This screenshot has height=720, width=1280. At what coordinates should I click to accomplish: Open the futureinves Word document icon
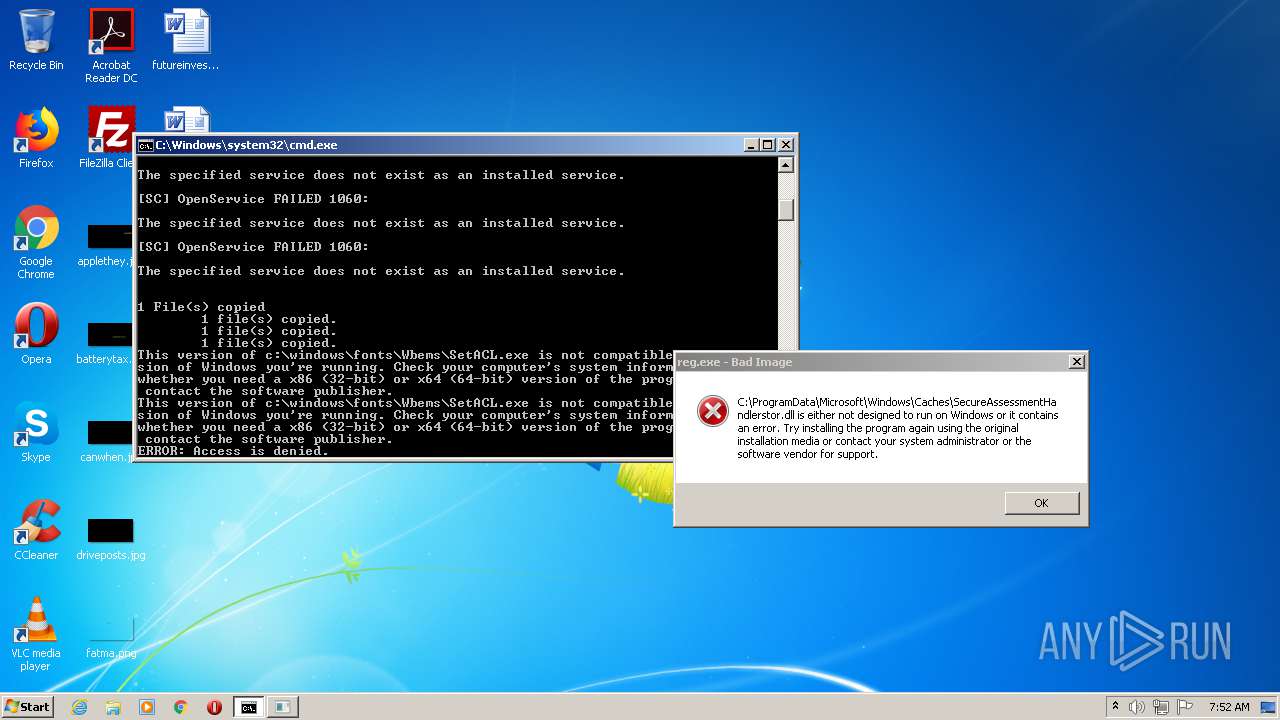[x=186, y=40]
